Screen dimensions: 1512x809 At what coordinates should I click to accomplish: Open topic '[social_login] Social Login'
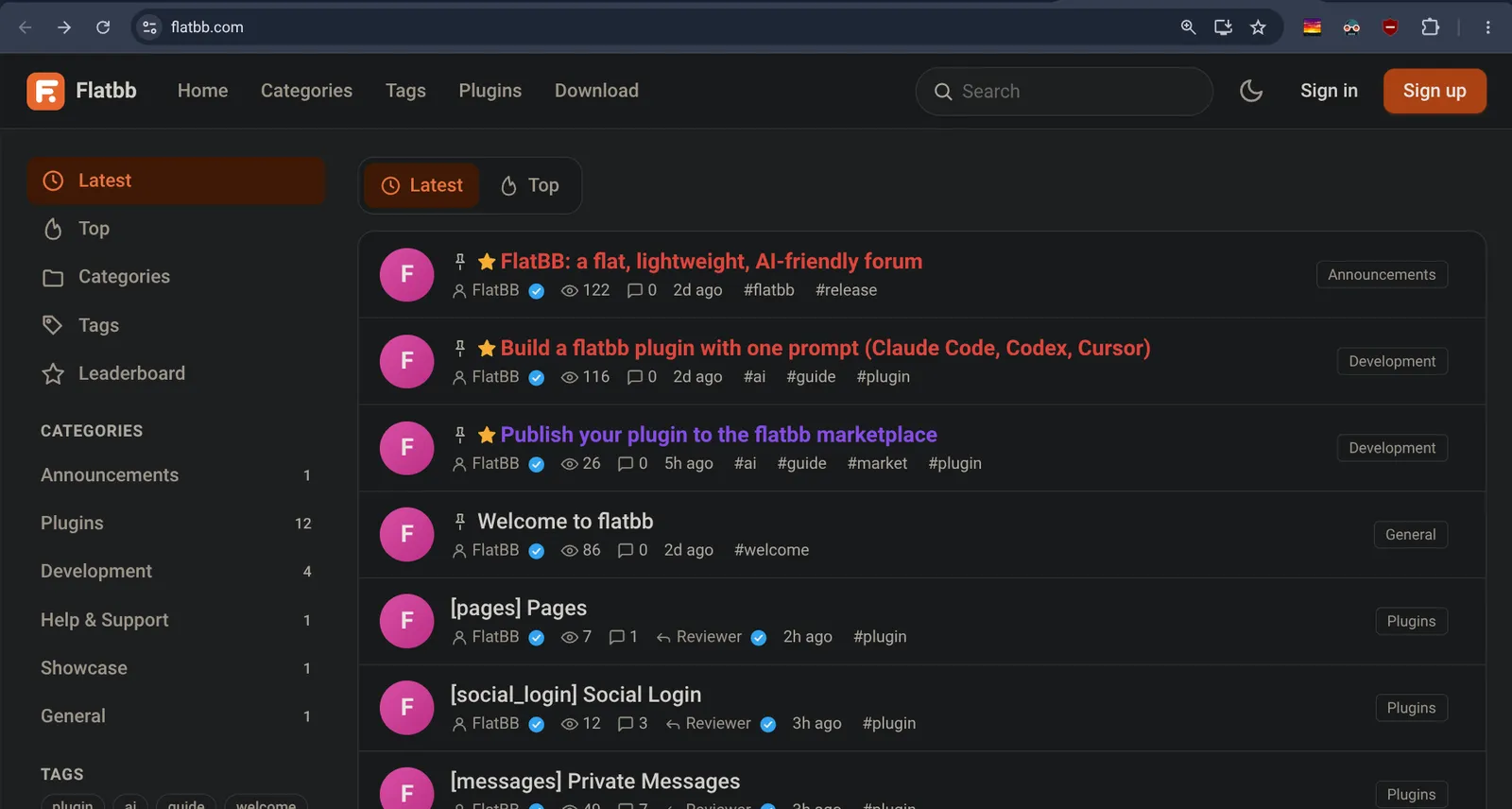[576, 695]
